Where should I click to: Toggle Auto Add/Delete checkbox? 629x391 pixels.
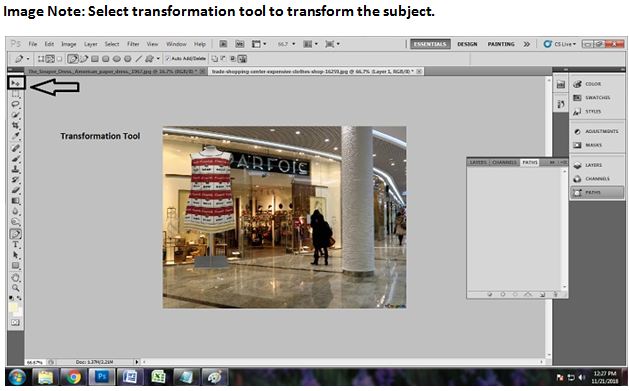click(168, 59)
